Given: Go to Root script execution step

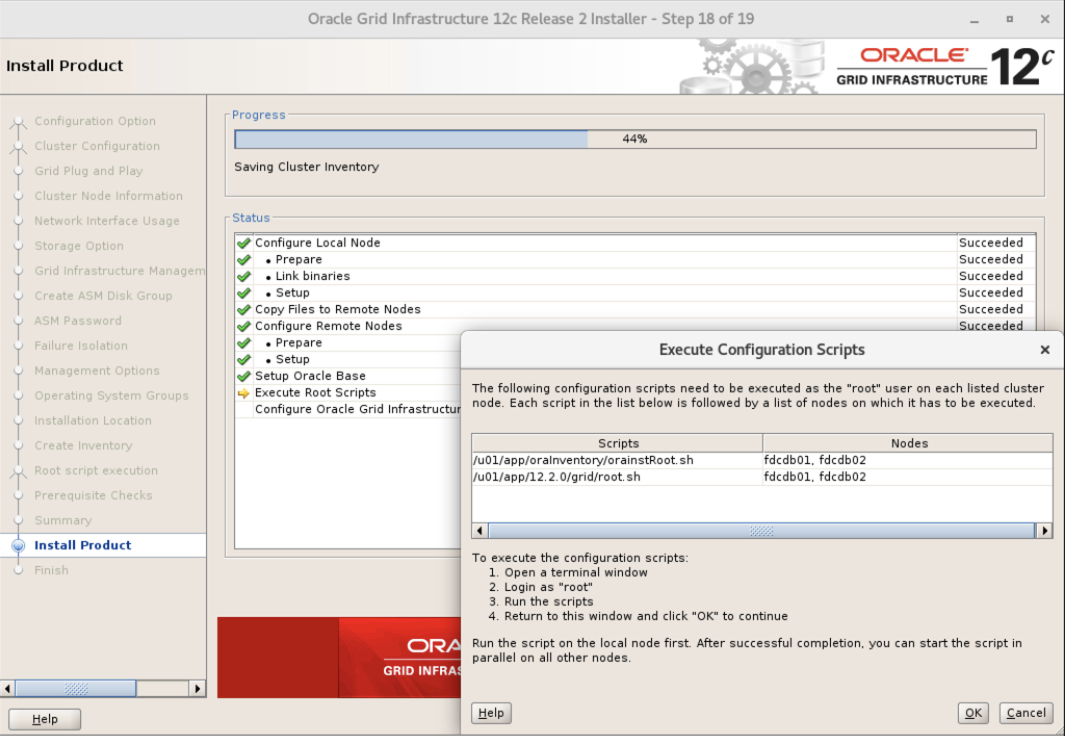Looking at the screenshot, I should tap(96, 471).
